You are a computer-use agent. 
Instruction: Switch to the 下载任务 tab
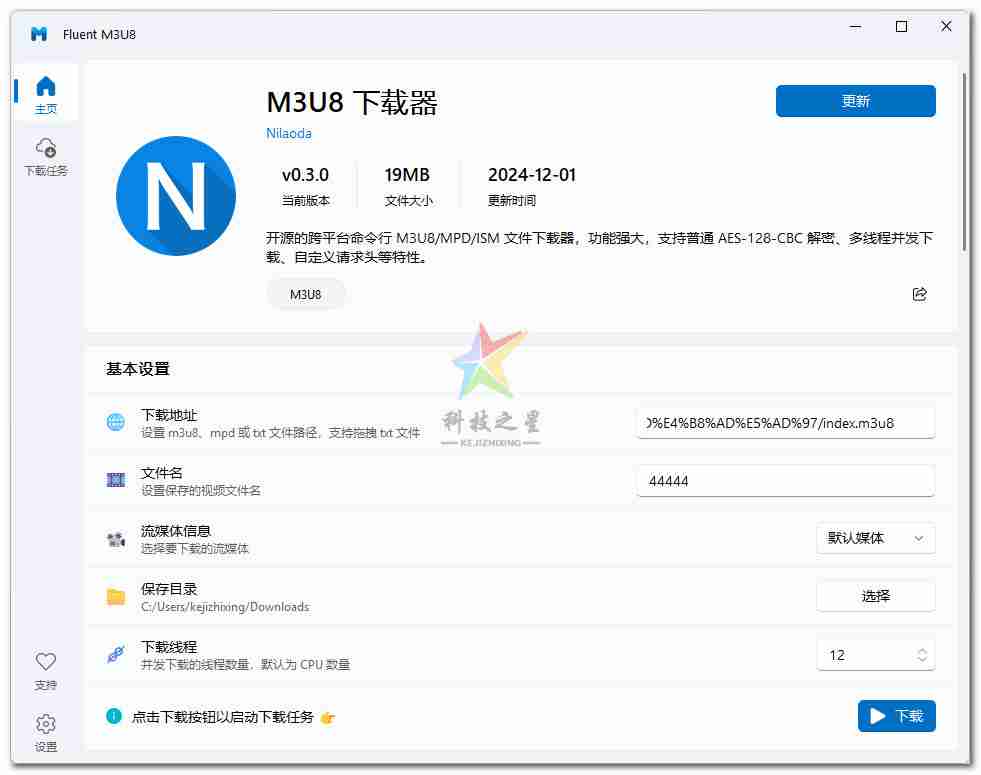(46, 157)
